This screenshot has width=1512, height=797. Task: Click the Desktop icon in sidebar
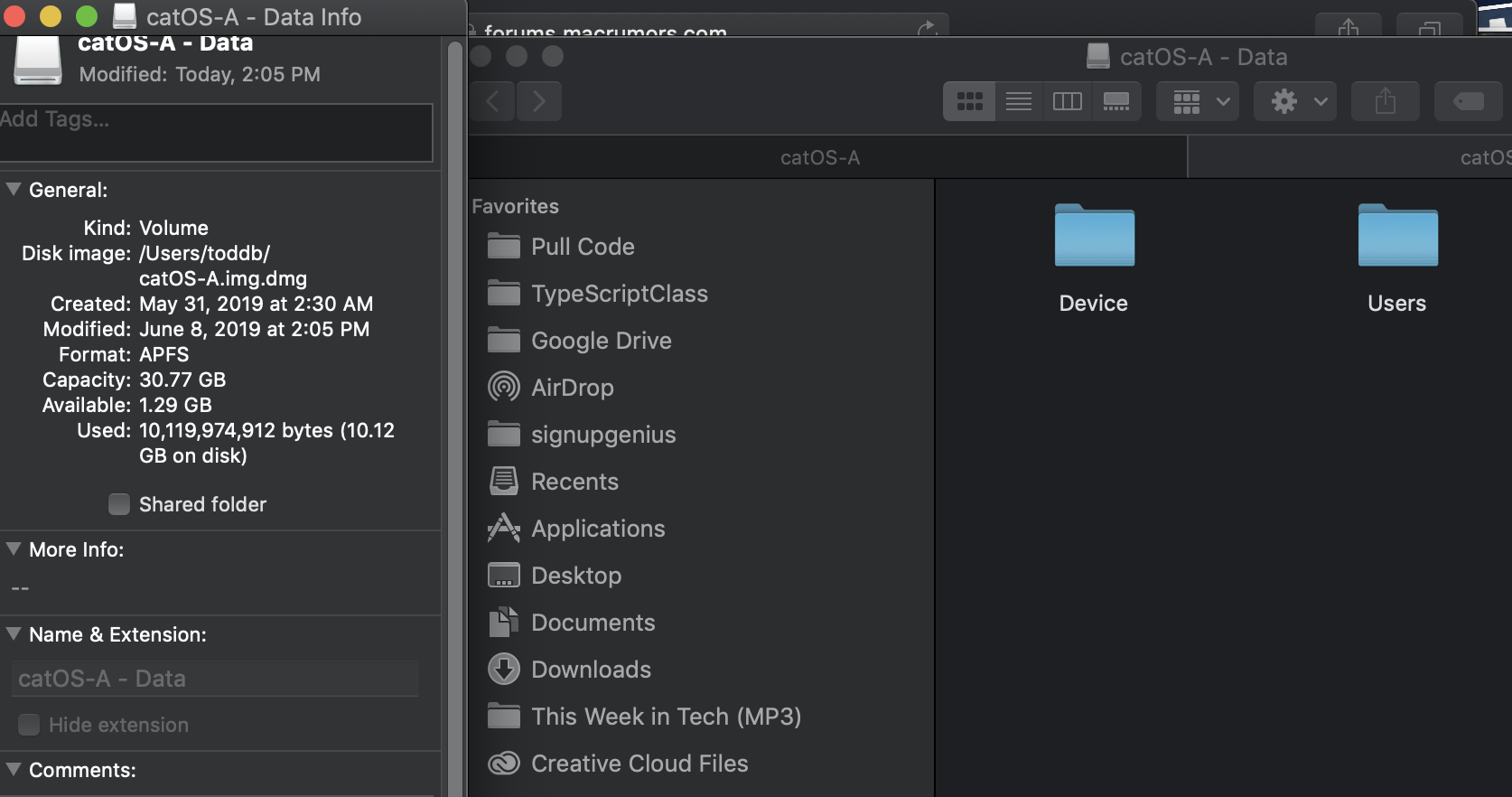click(504, 575)
